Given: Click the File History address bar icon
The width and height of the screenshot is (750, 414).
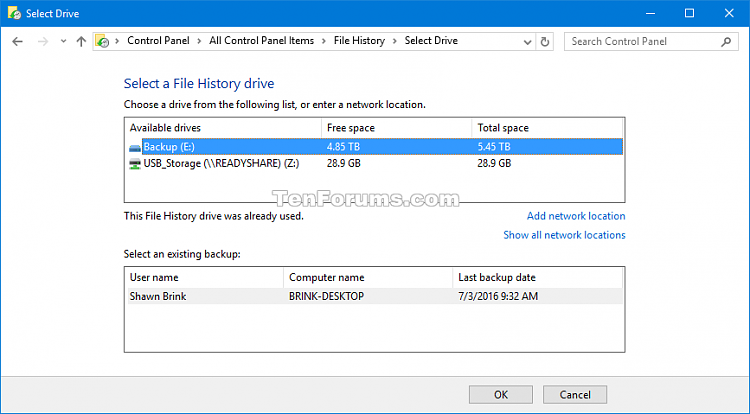Looking at the screenshot, I should [102, 41].
